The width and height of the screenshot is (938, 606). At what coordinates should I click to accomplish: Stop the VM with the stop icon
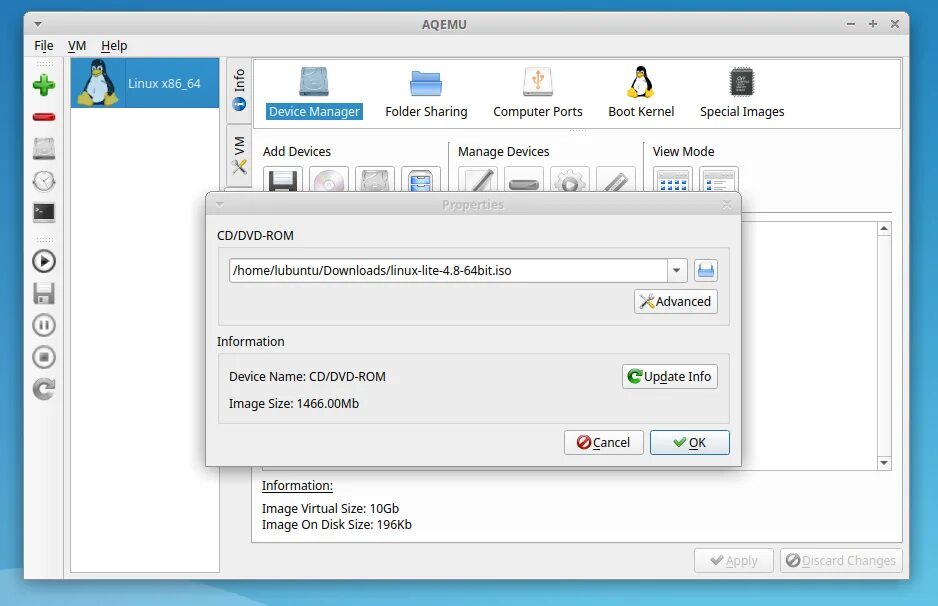pyautogui.click(x=44, y=357)
